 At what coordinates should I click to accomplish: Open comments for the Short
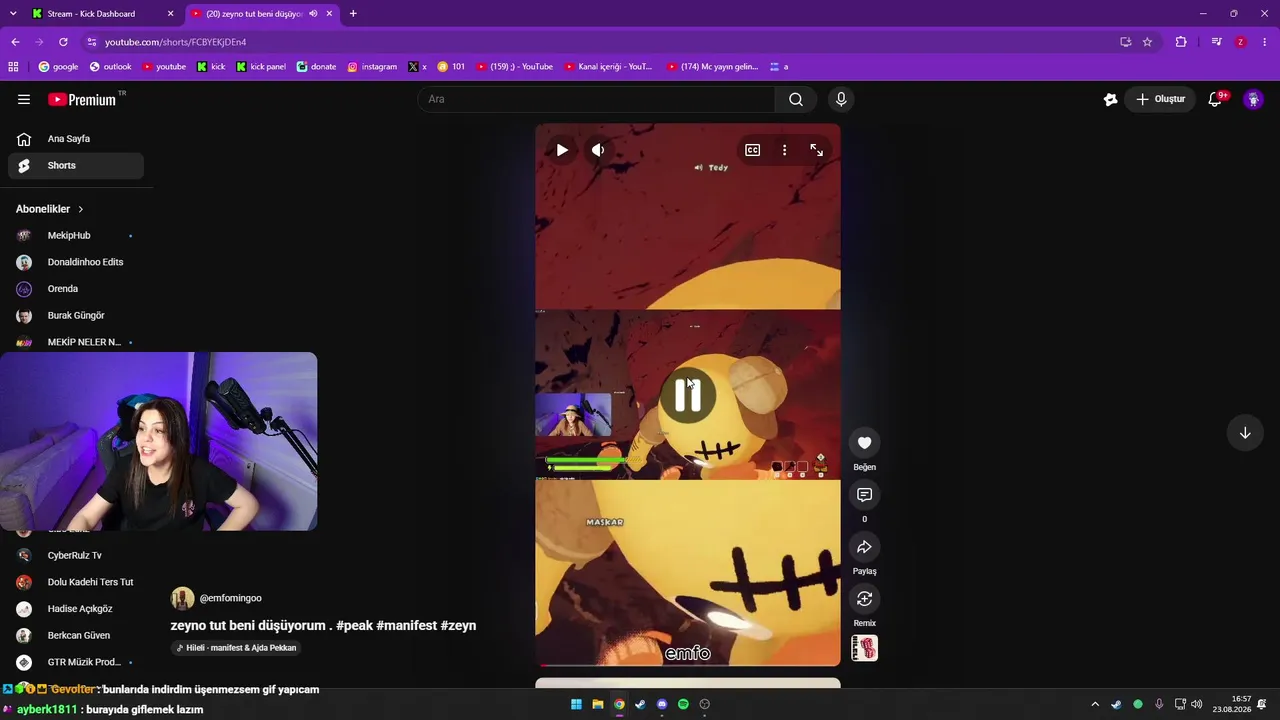(x=865, y=495)
